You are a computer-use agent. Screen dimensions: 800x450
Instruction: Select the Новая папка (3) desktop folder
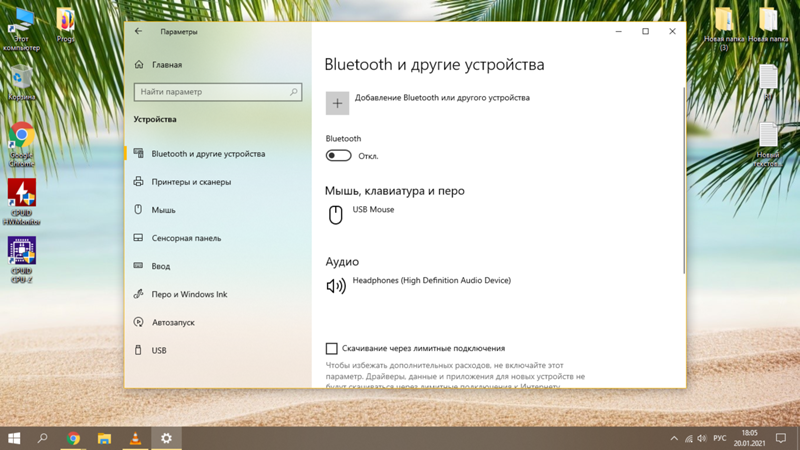click(724, 29)
